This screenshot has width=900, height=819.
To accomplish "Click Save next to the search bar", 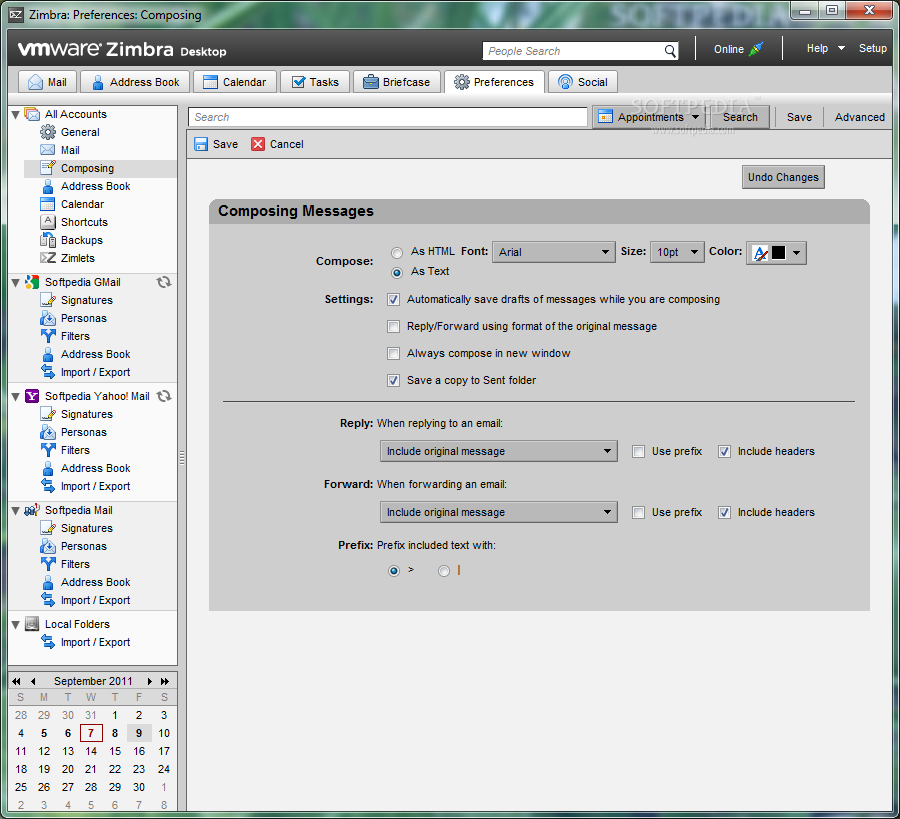I will (799, 117).
